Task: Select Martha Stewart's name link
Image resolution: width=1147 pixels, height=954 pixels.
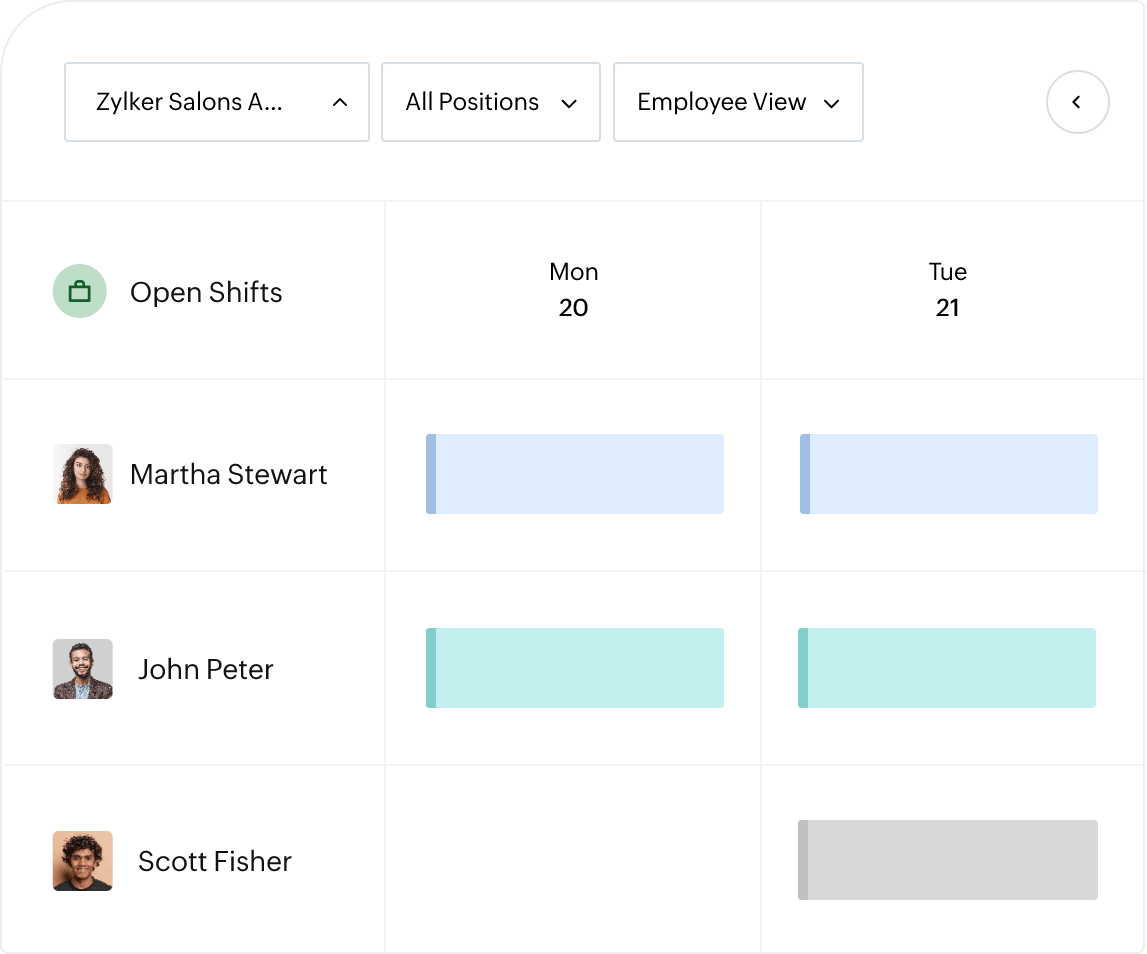Action: (x=228, y=474)
